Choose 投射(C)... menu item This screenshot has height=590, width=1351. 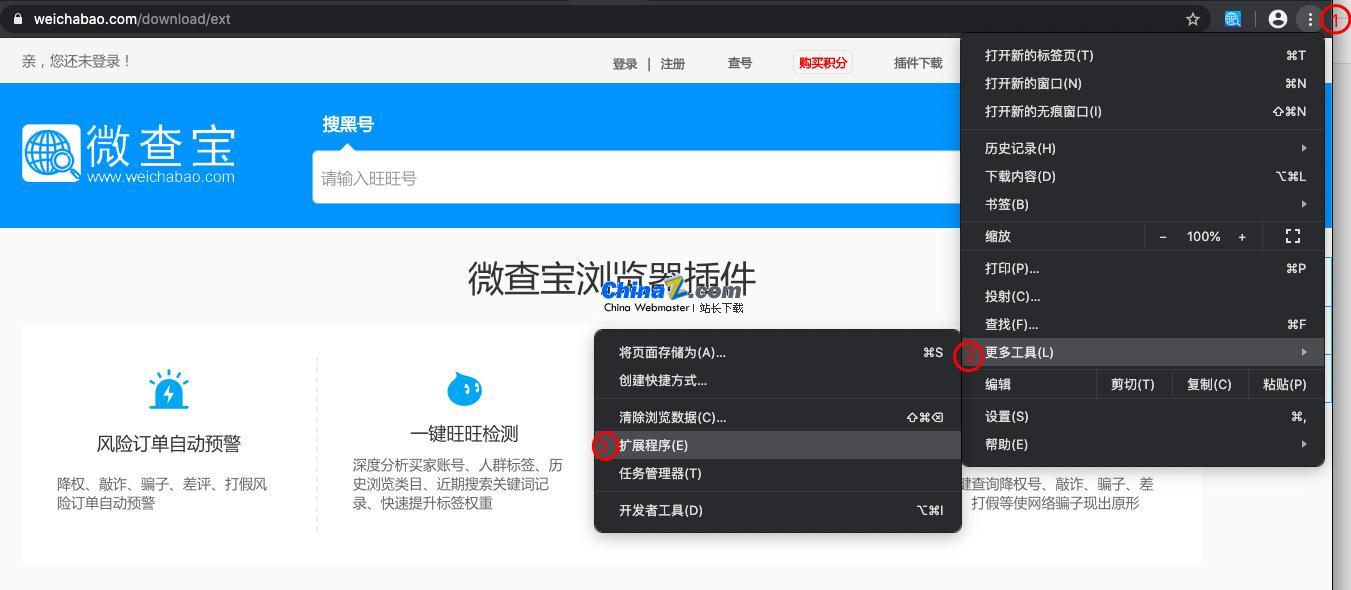1142,296
